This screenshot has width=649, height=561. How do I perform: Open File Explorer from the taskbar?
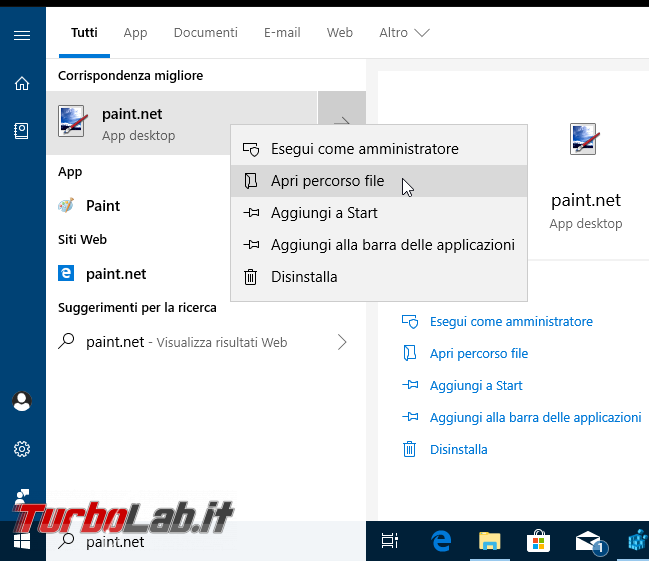click(490, 541)
